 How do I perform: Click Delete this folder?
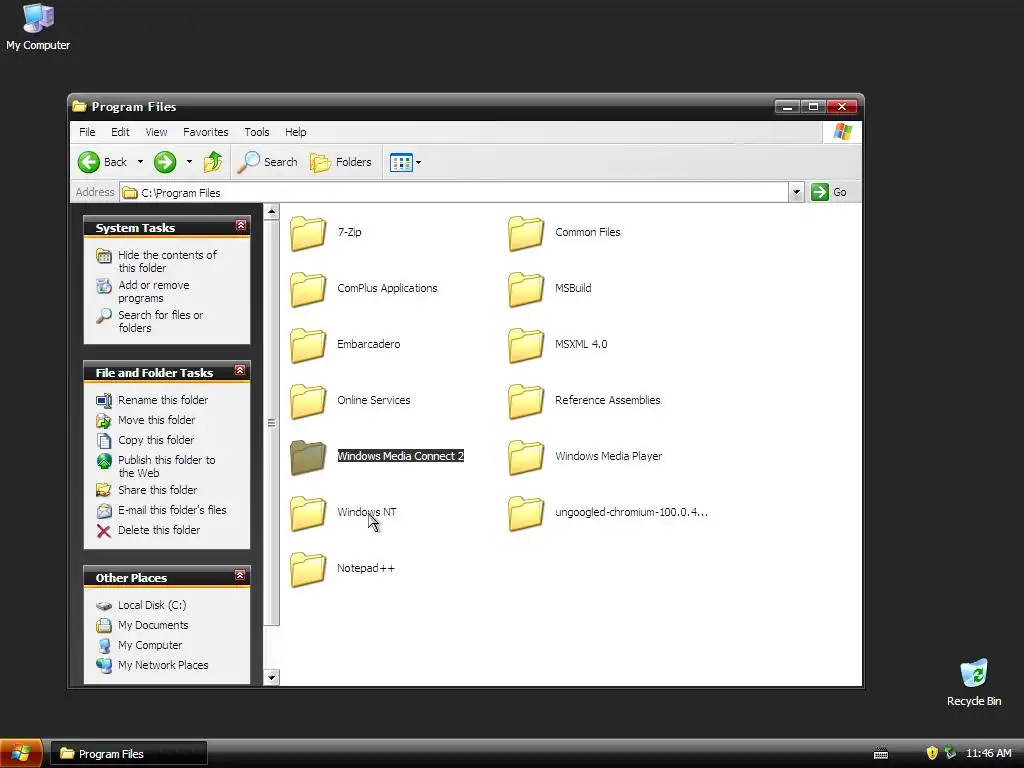coord(148,530)
